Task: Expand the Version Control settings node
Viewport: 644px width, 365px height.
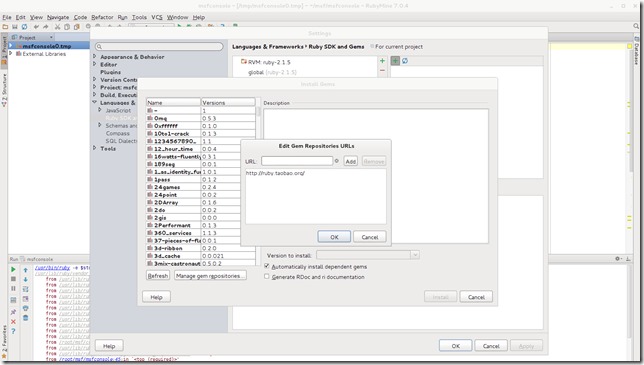Action: 95,79
